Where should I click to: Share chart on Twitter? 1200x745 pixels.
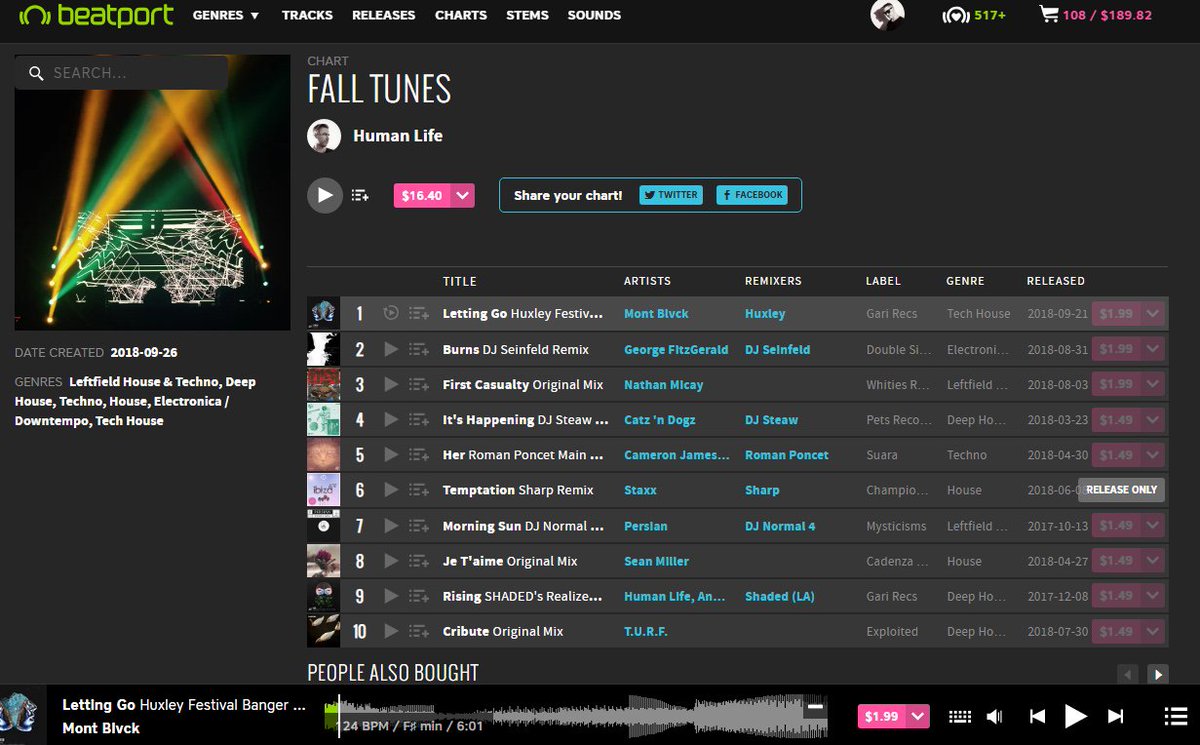click(x=671, y=195)
